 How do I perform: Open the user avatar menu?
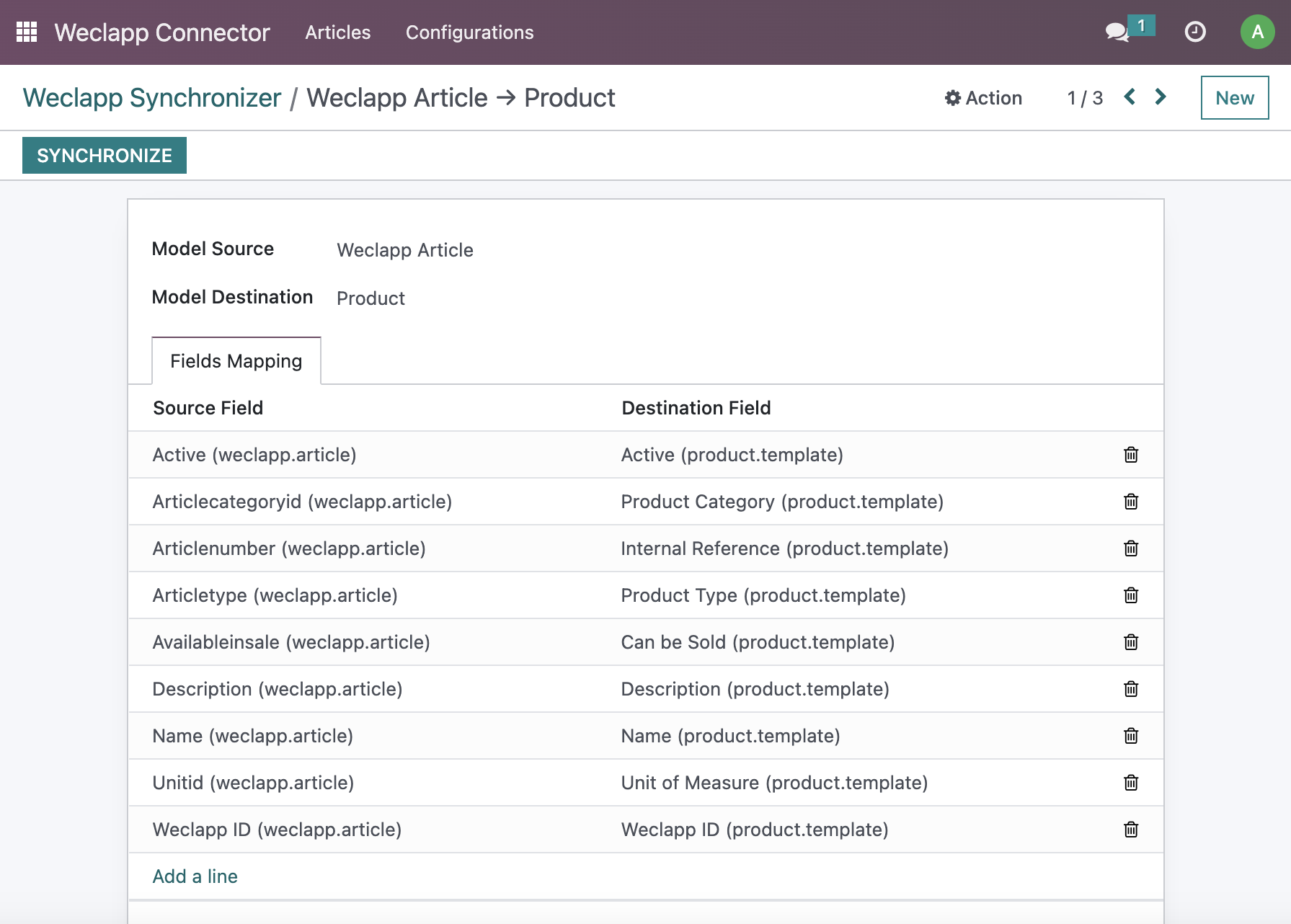(1257, 32)
